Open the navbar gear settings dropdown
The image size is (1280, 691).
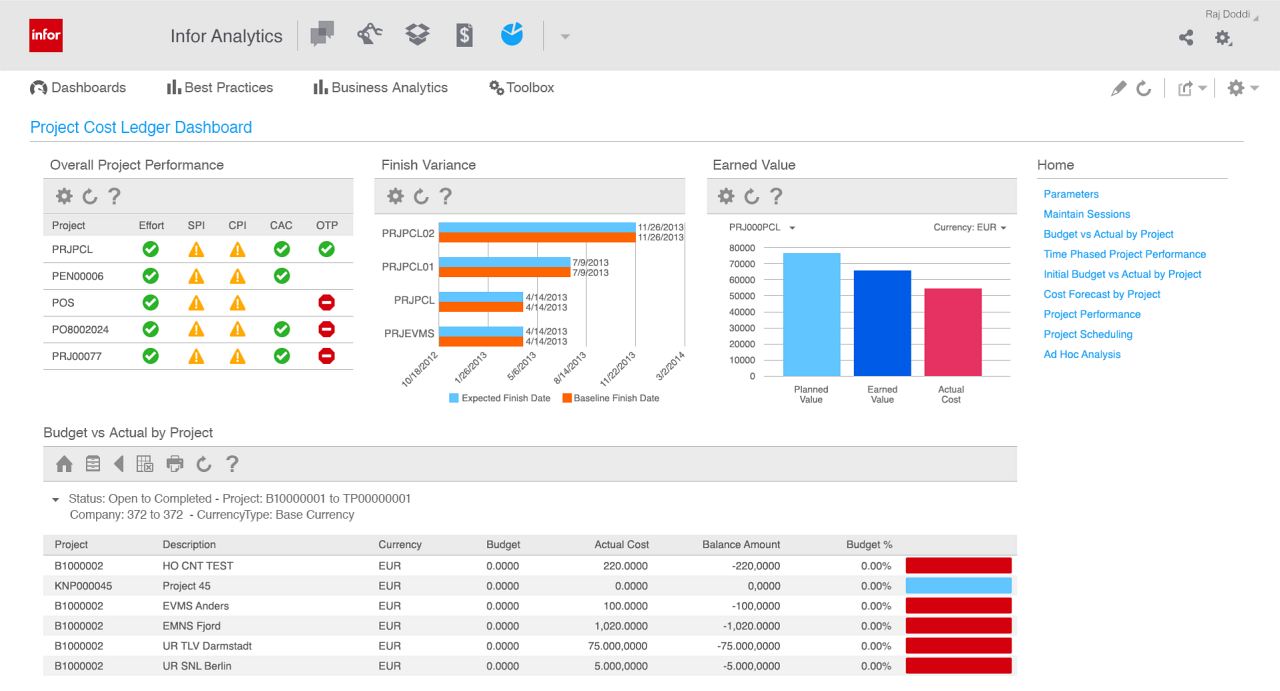click(x=1243, y=88)
